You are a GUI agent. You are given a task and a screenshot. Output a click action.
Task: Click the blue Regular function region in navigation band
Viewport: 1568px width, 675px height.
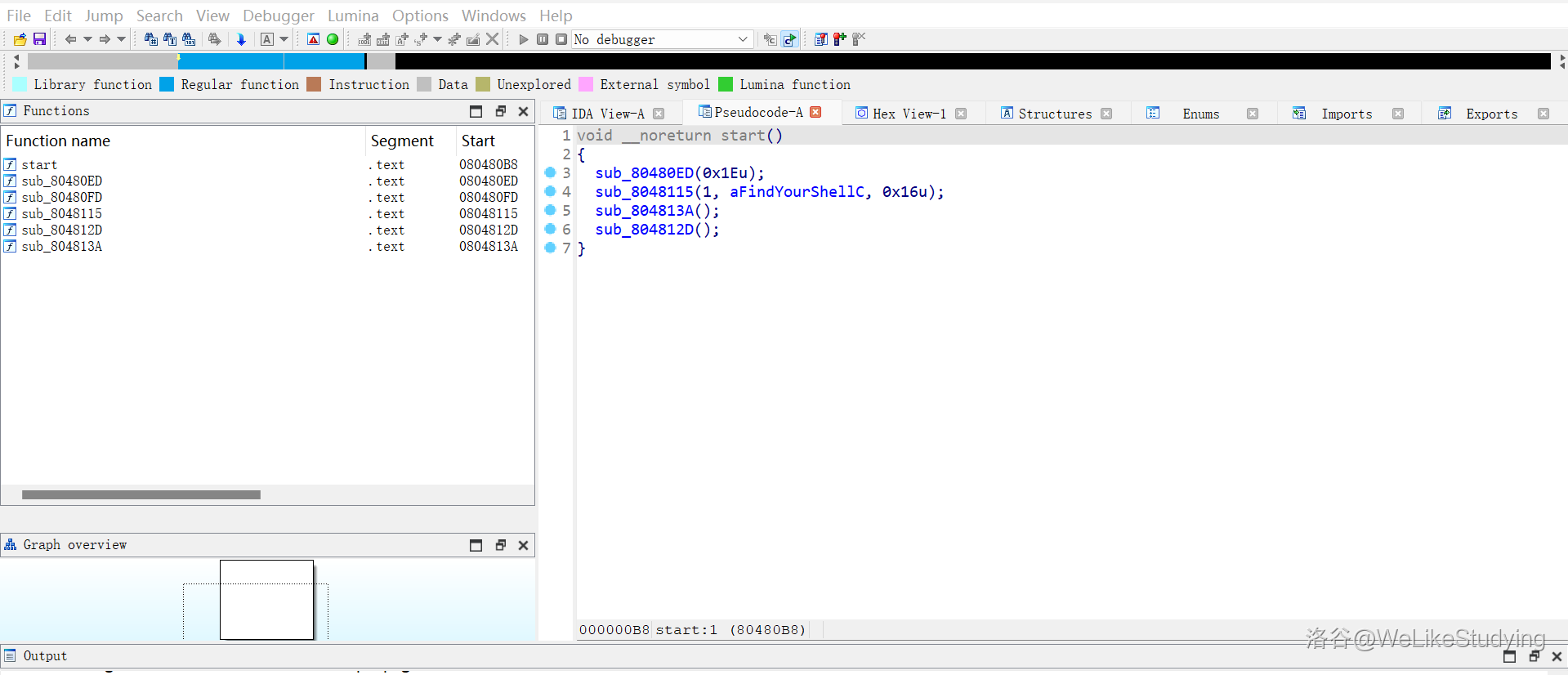[x=270, y=61]
